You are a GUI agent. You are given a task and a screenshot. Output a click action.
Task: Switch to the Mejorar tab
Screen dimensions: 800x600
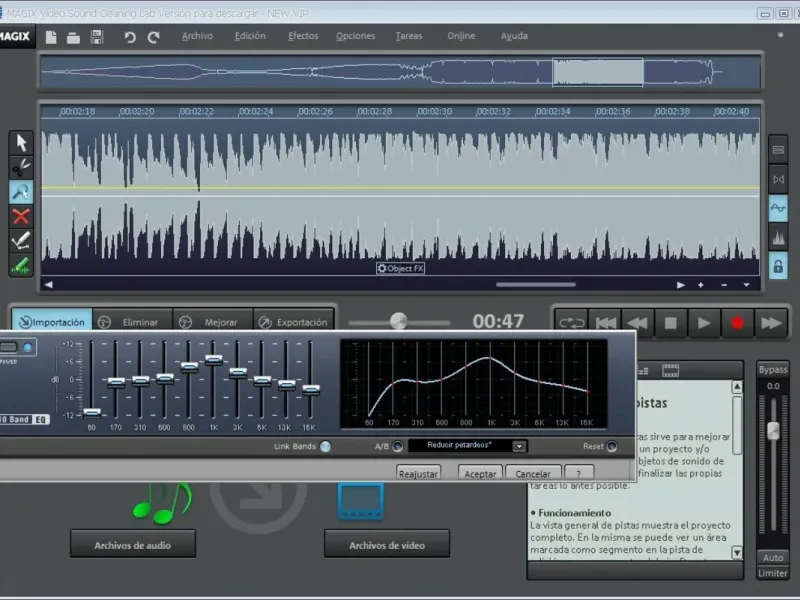click(x=213, y=322)
